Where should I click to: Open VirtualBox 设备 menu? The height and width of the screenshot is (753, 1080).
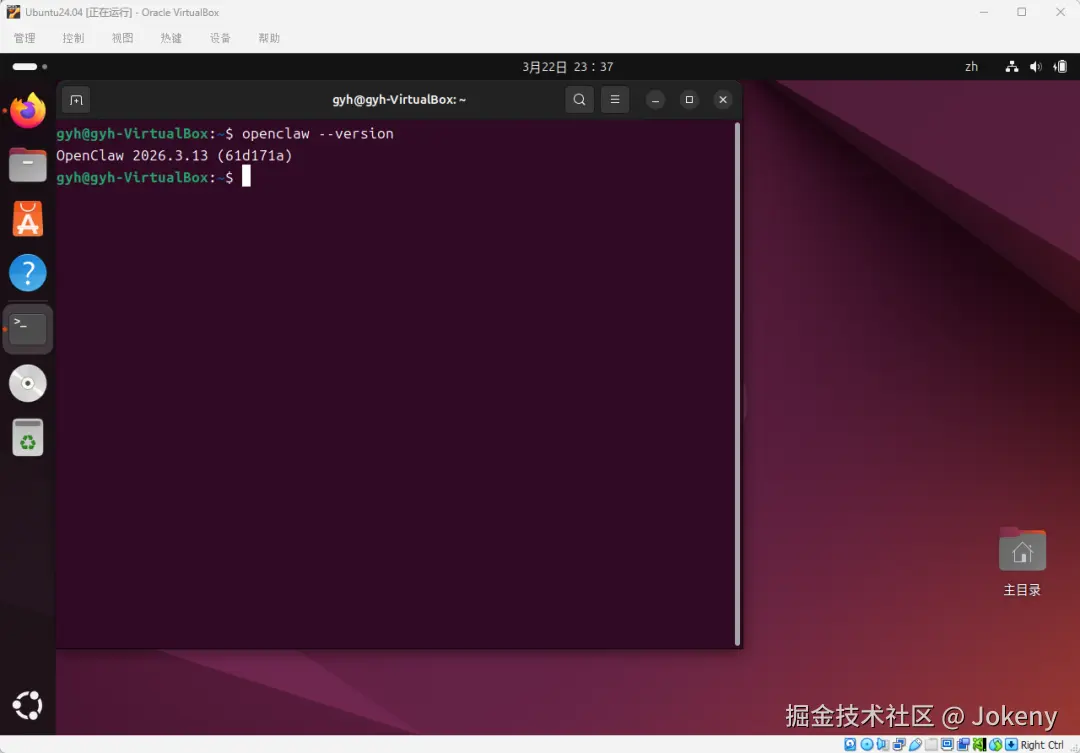[220, 38]
